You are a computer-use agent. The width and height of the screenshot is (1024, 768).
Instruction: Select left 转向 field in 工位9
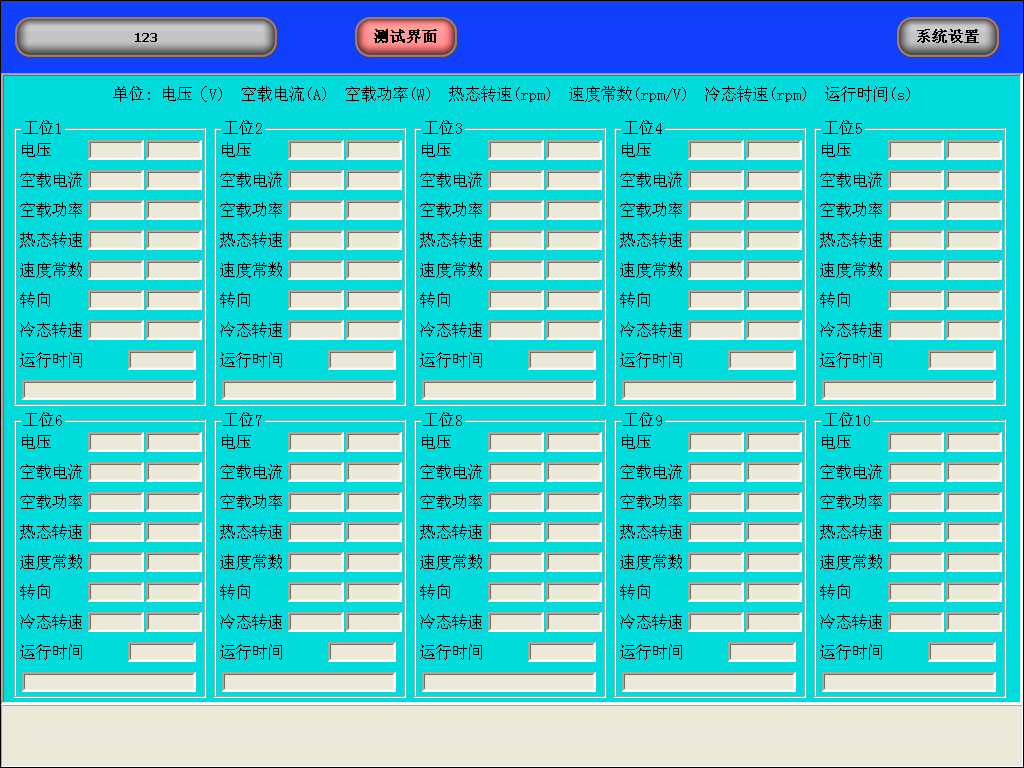click(716, 592)
